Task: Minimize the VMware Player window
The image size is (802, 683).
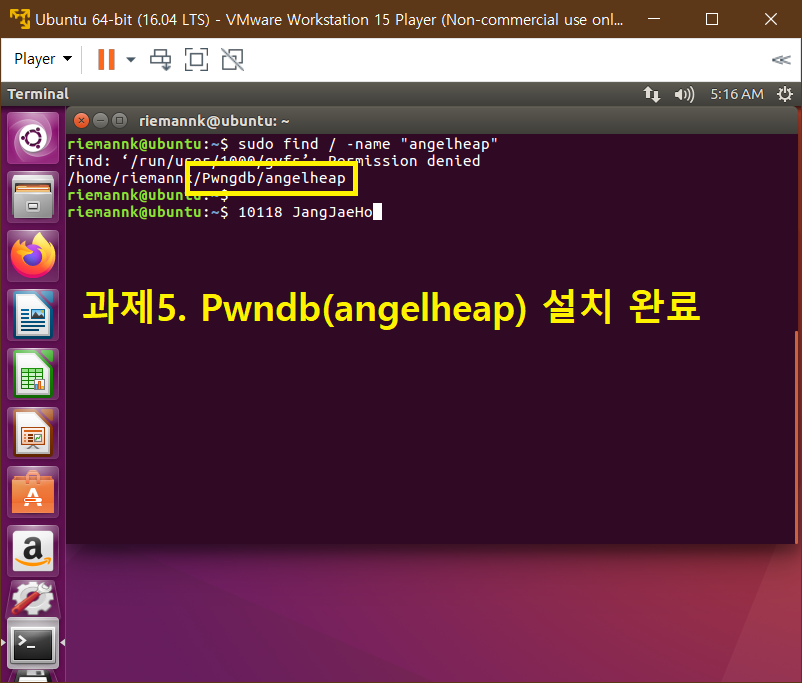Action: [653, 19]
